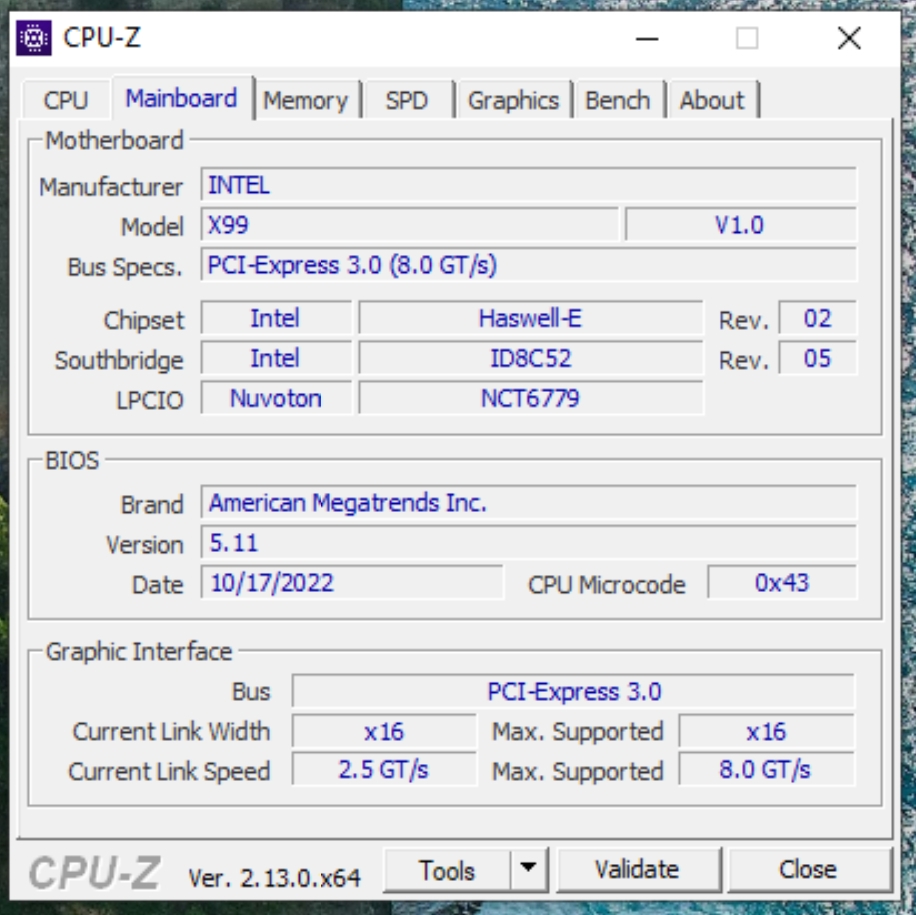Viewport: 916px width, 915px height.
Task: Click the Close button at bottom
Action: pyautogui.click(x=808, y=870)
